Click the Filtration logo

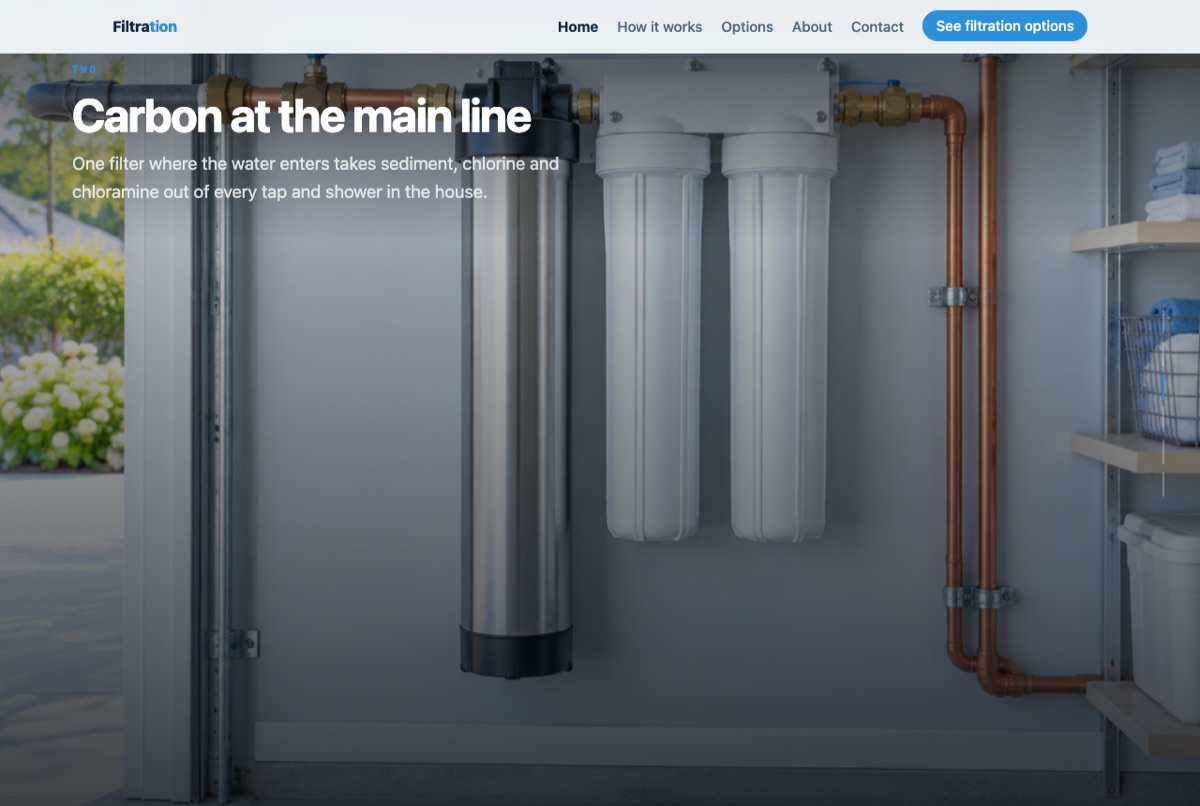(145, 27)
